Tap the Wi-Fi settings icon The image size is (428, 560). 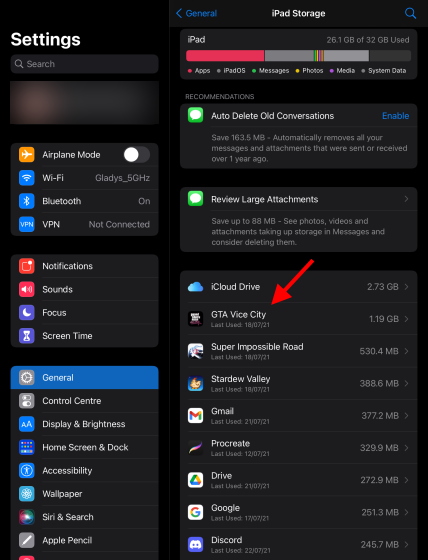(x=26, y=178)
